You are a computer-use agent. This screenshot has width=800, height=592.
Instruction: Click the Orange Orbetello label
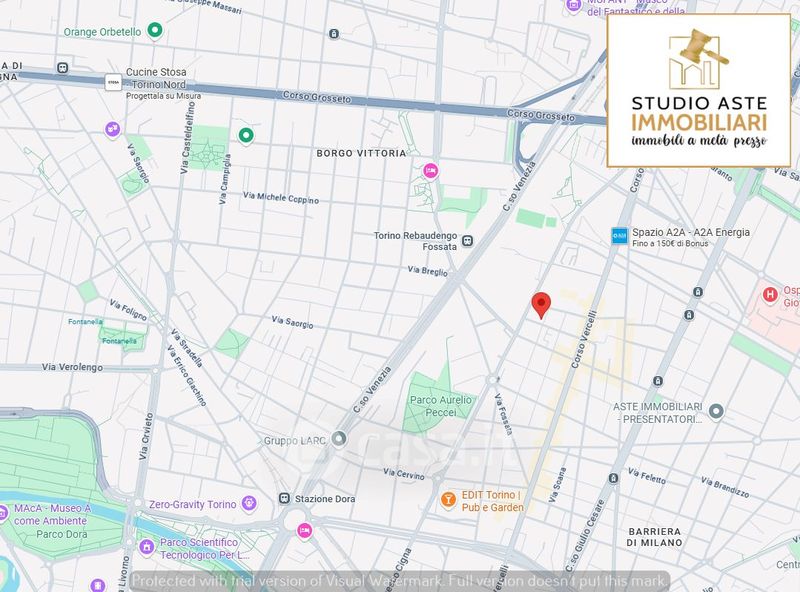coord(103,32)
